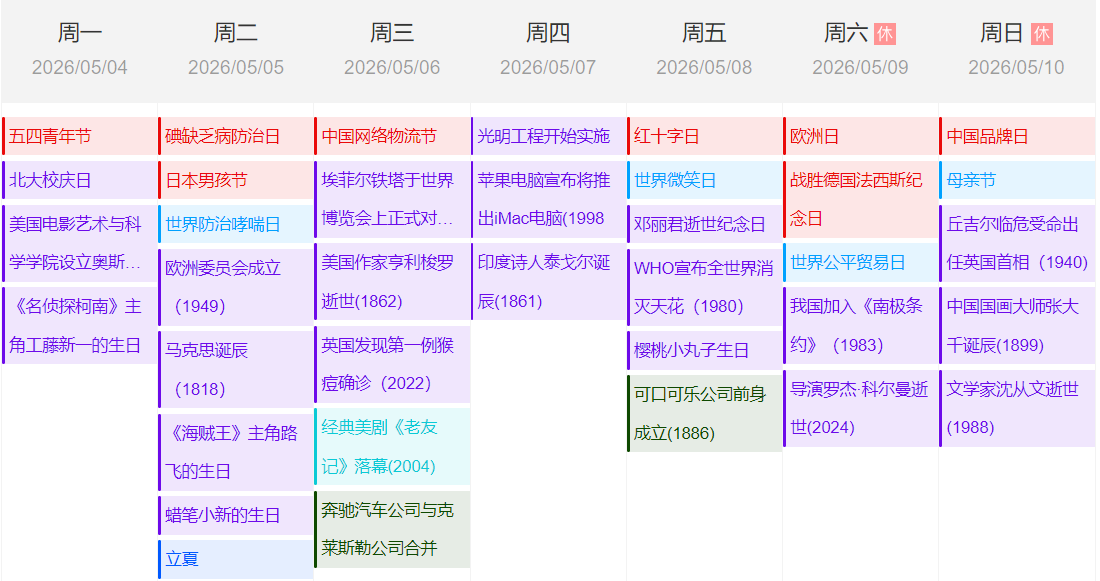The image size is (1100, 581).
Task: Select the 立夏 solar term entry
Action: tap(236, 559)
